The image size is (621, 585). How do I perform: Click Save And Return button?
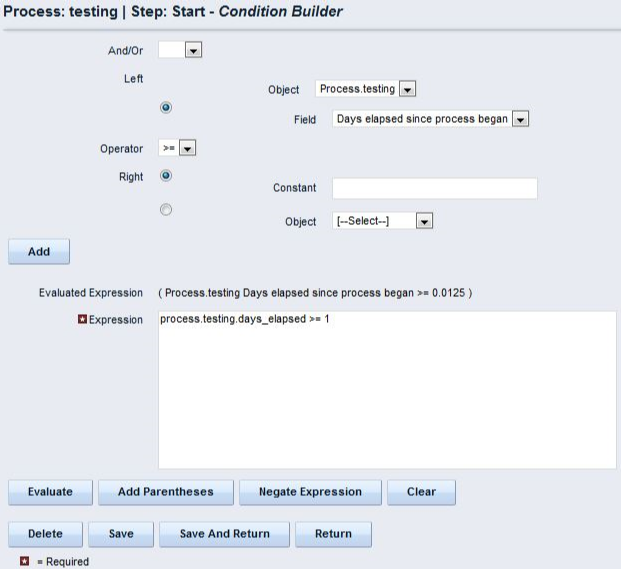225,534
